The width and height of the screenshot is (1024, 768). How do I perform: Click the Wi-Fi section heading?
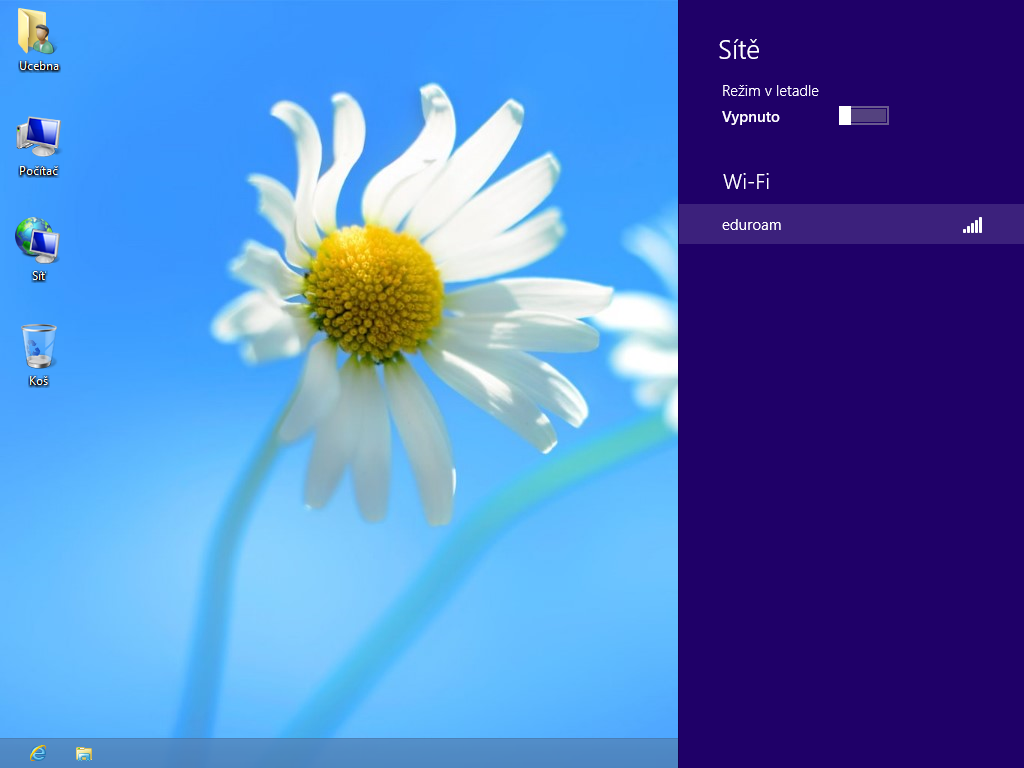point(746,181)
